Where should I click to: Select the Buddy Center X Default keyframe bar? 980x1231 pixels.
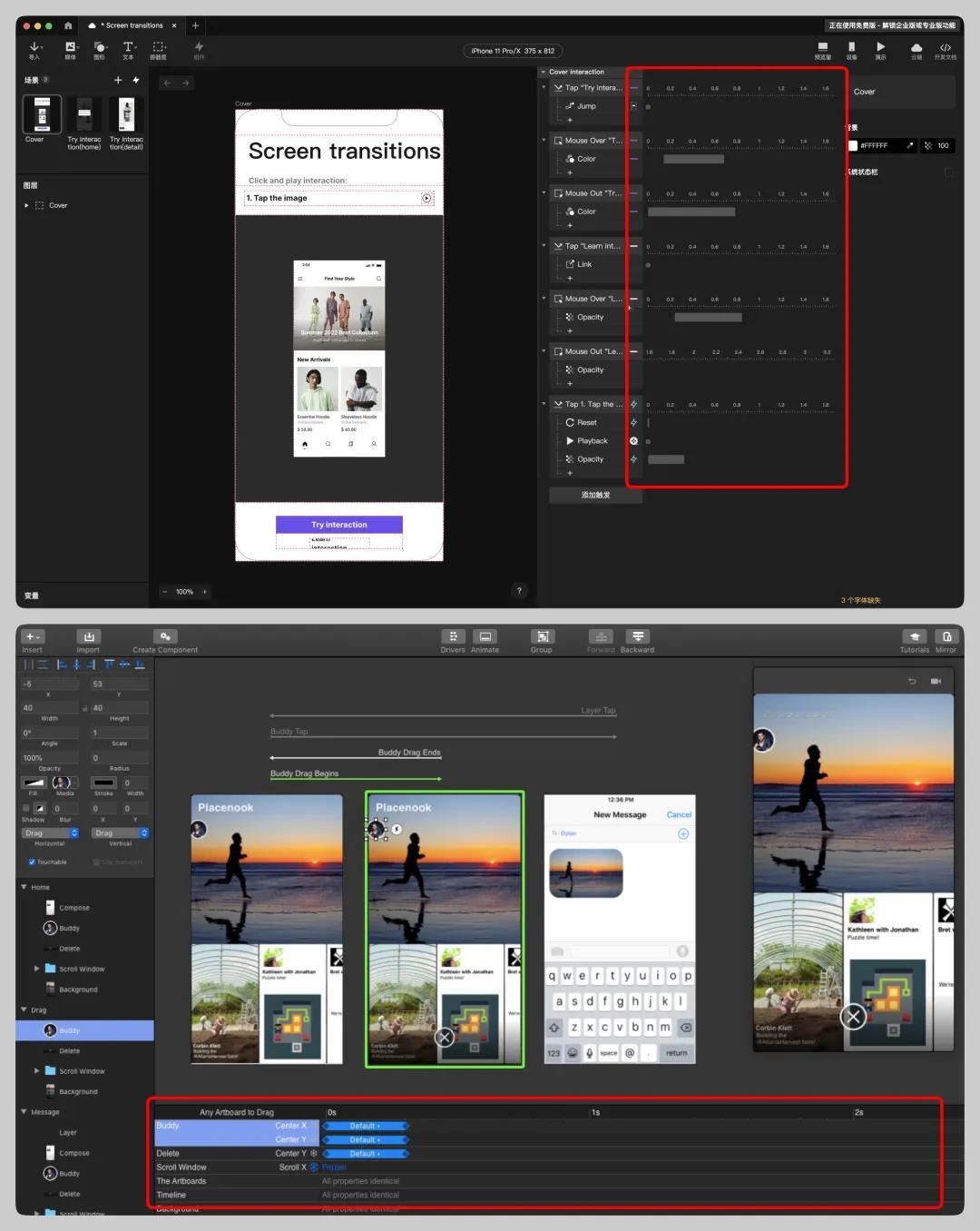(x=366, y=1126)
